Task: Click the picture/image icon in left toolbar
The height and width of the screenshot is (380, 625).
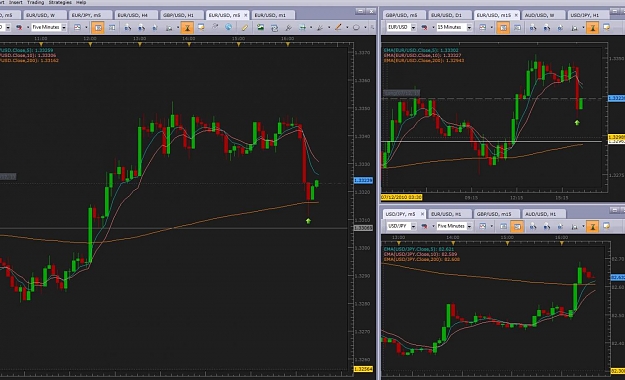Action: coord(260,27)
